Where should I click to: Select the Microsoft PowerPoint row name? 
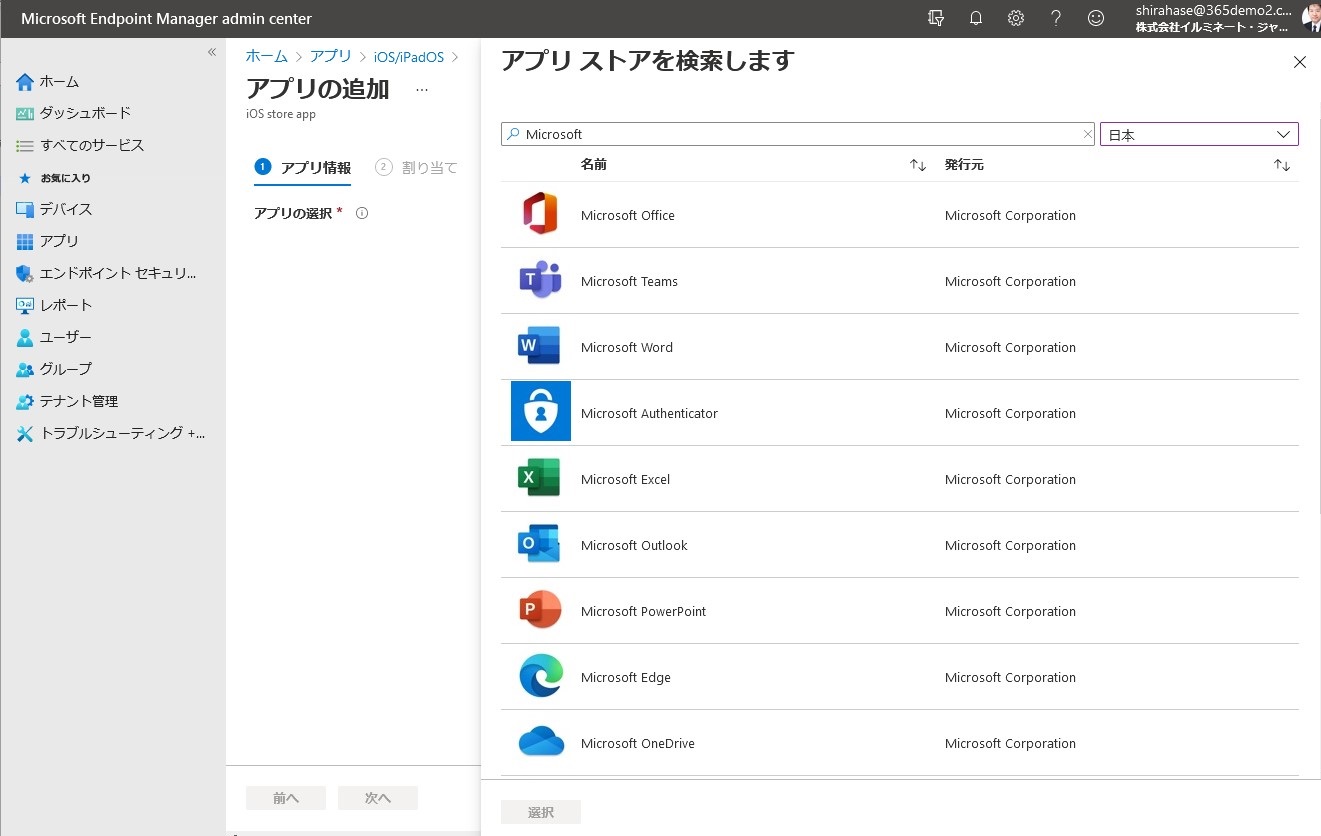643,611
